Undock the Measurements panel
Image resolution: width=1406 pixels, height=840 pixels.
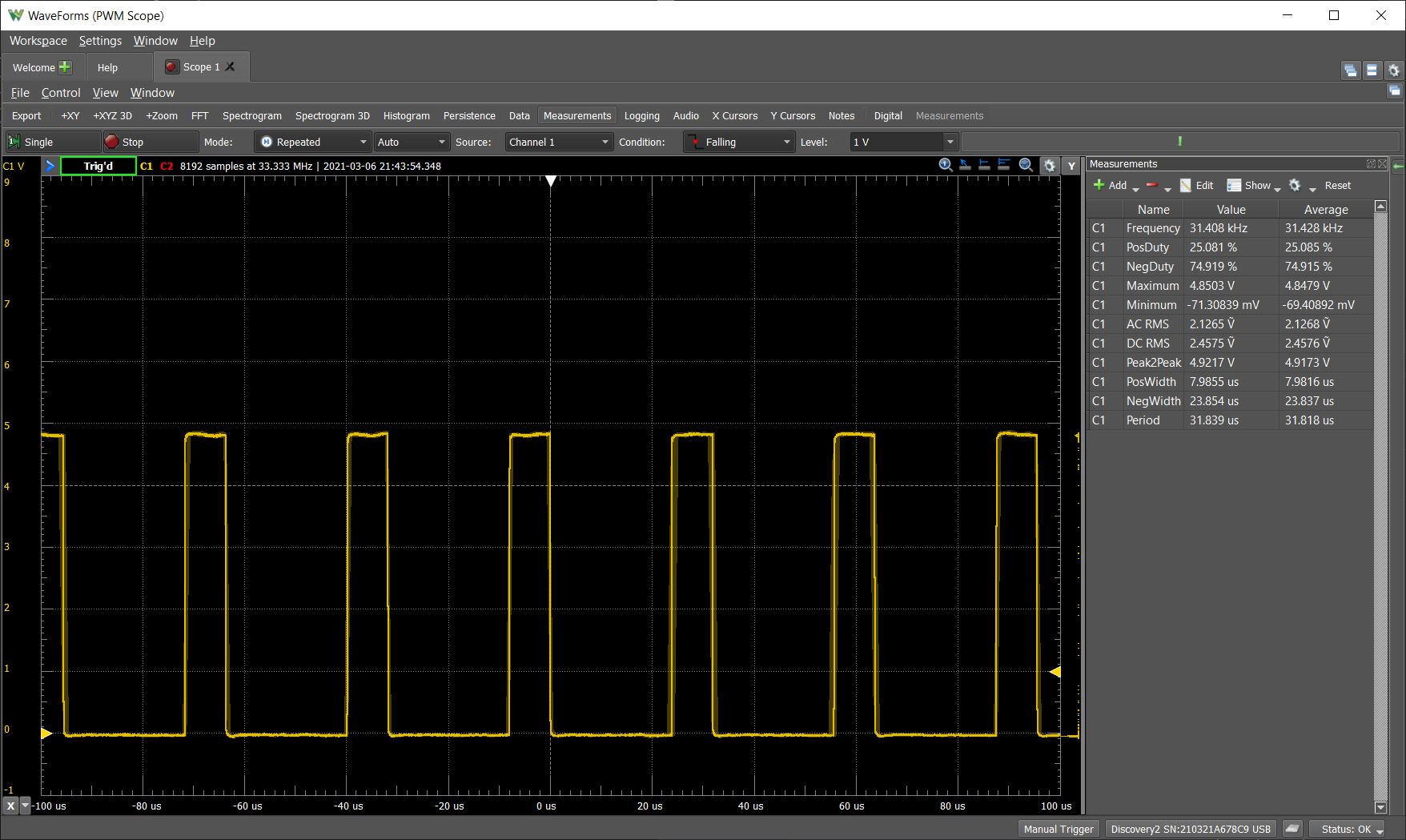pos(1371,163)
